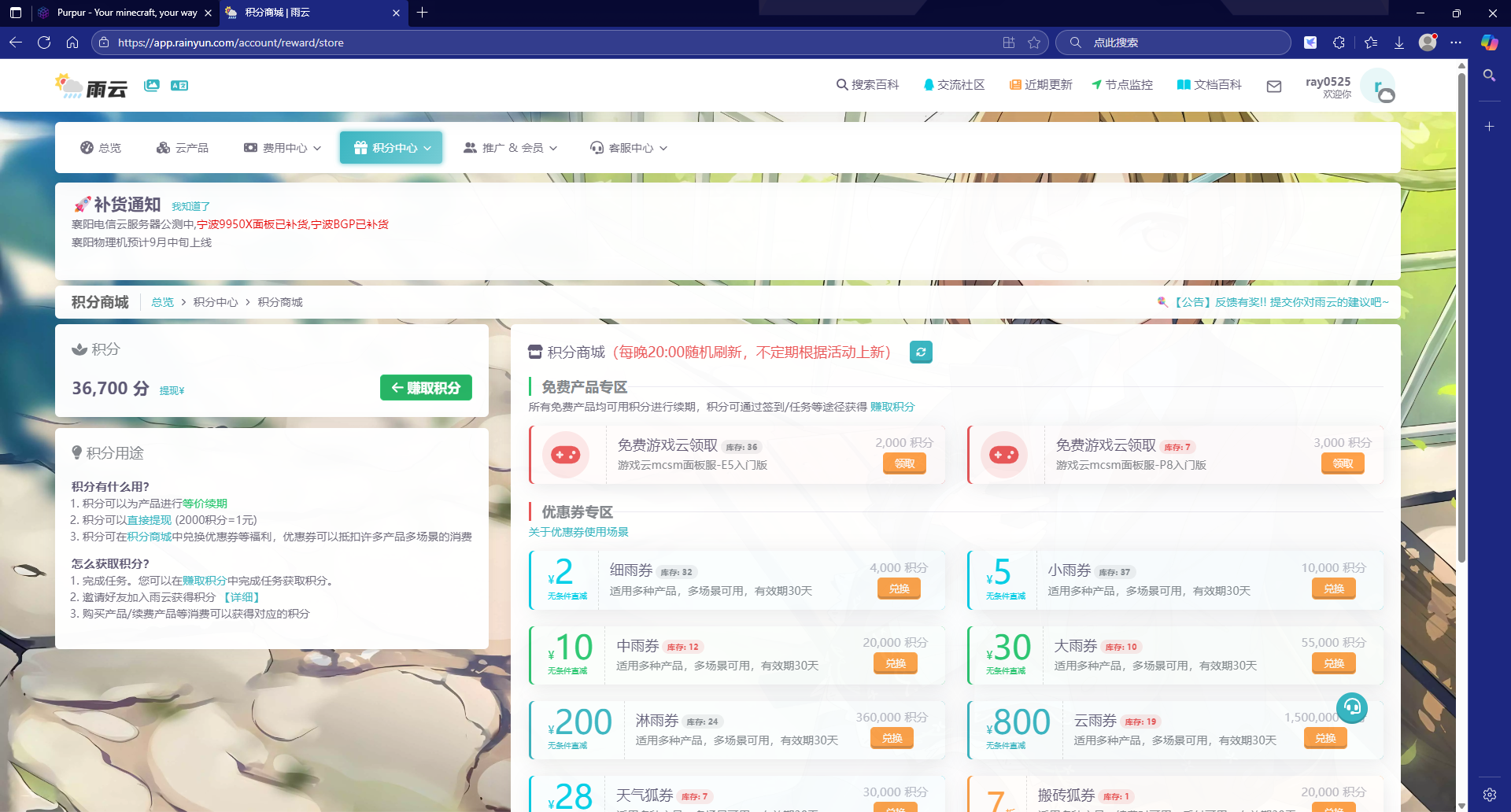Expand the 费用中心 dropdown
The image size is (1511, 812).
pos(283,148)
